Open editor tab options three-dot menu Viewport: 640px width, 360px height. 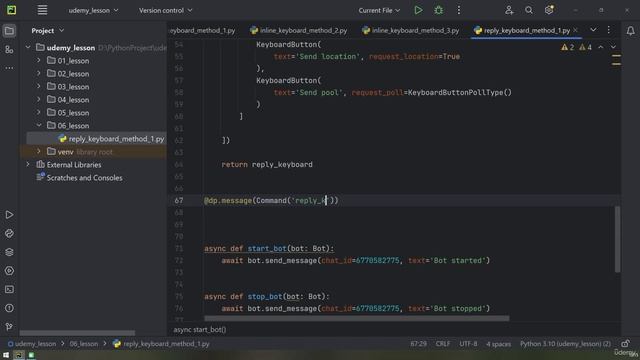609,30
